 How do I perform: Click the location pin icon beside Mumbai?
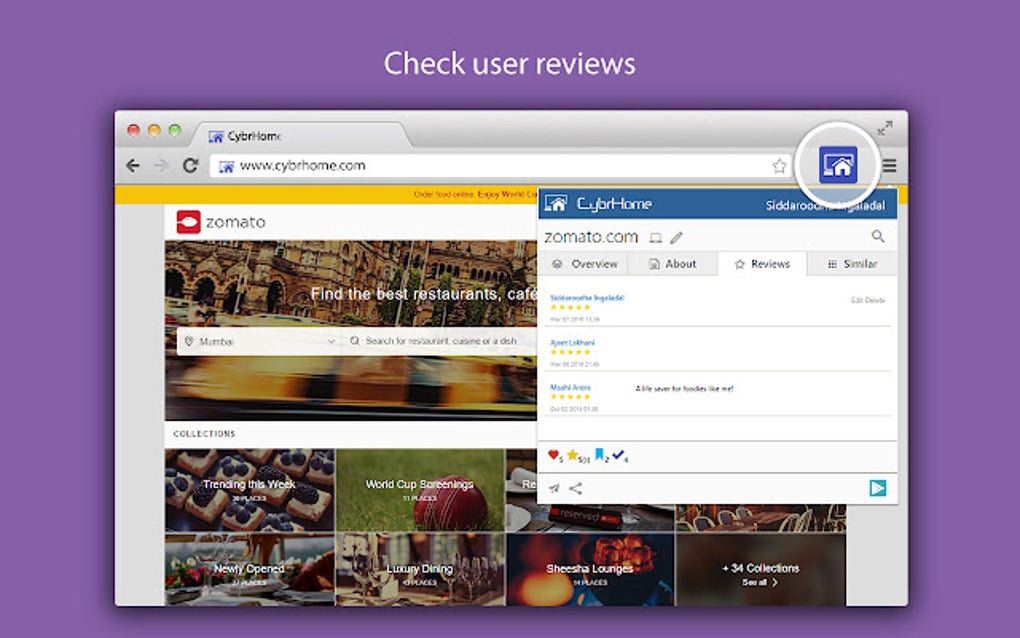[189, 341]
